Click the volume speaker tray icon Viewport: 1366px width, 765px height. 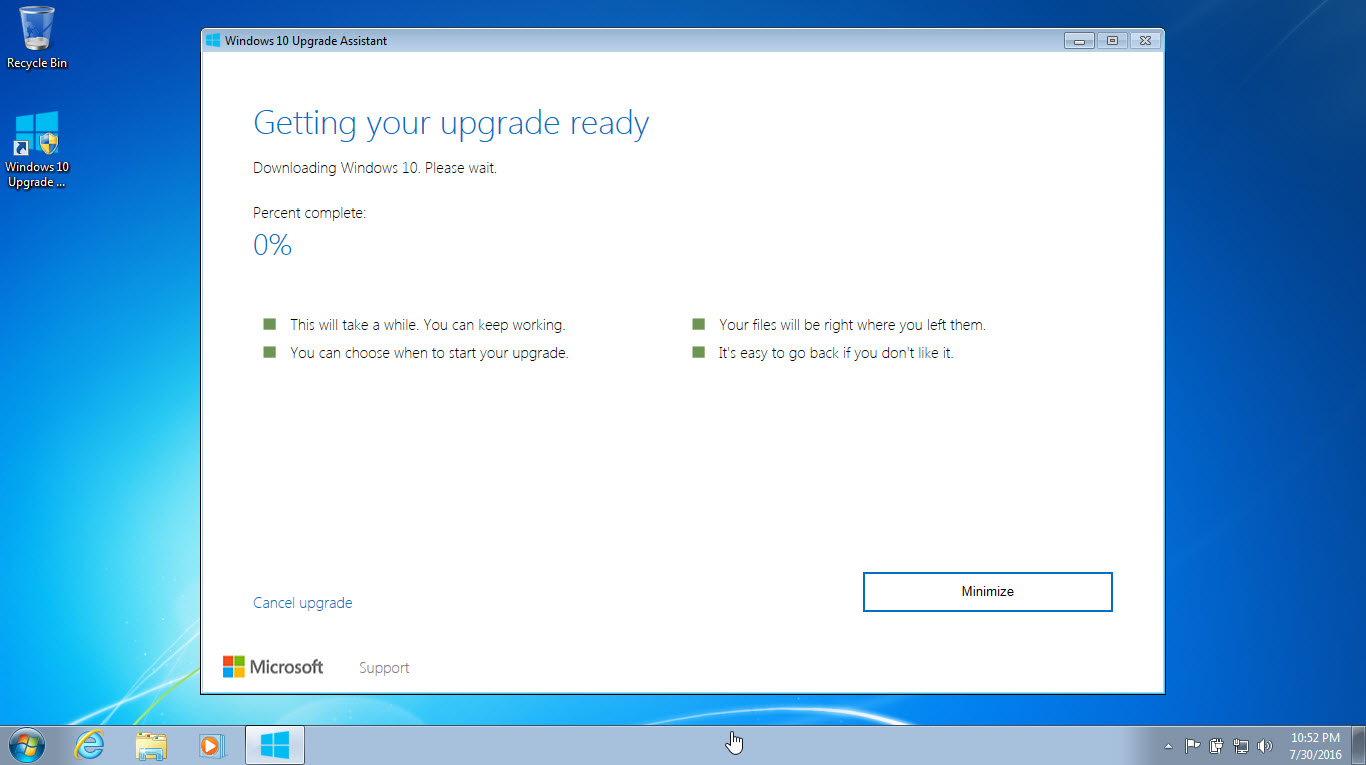coord(1265,746)
